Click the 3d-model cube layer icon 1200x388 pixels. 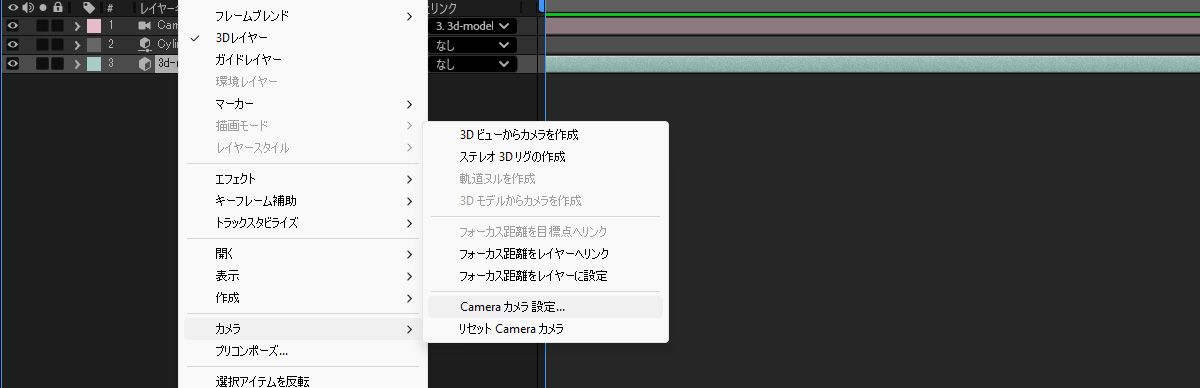(x=145, y=64)
